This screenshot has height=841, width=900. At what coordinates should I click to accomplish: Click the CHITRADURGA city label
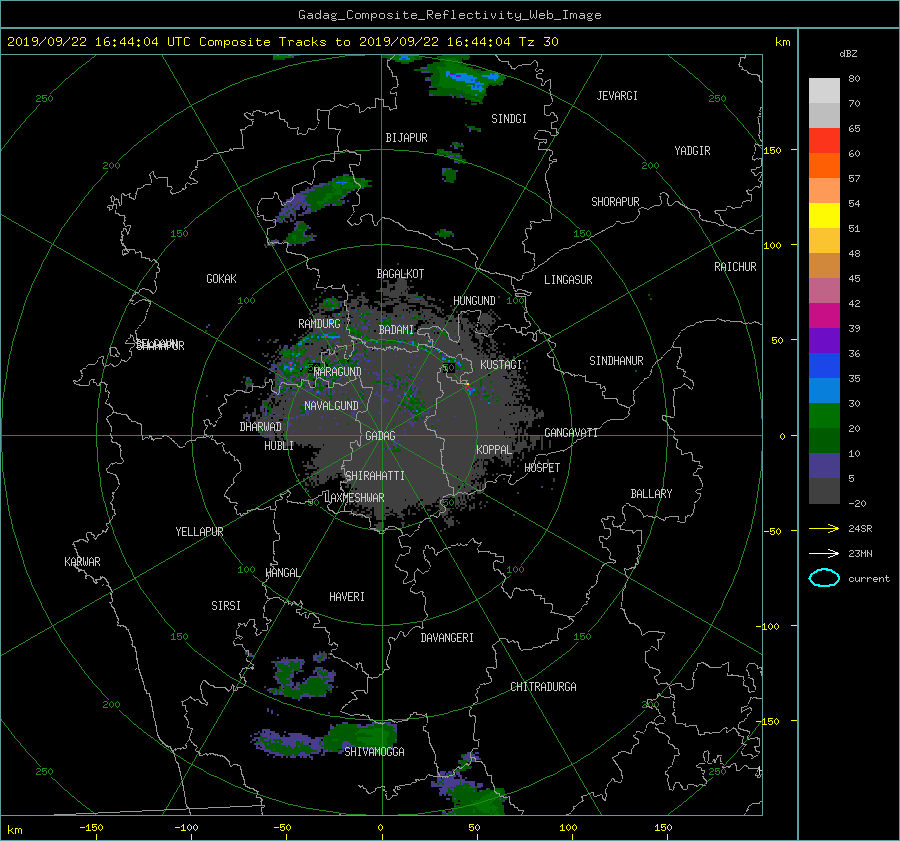tap(544, 687)
